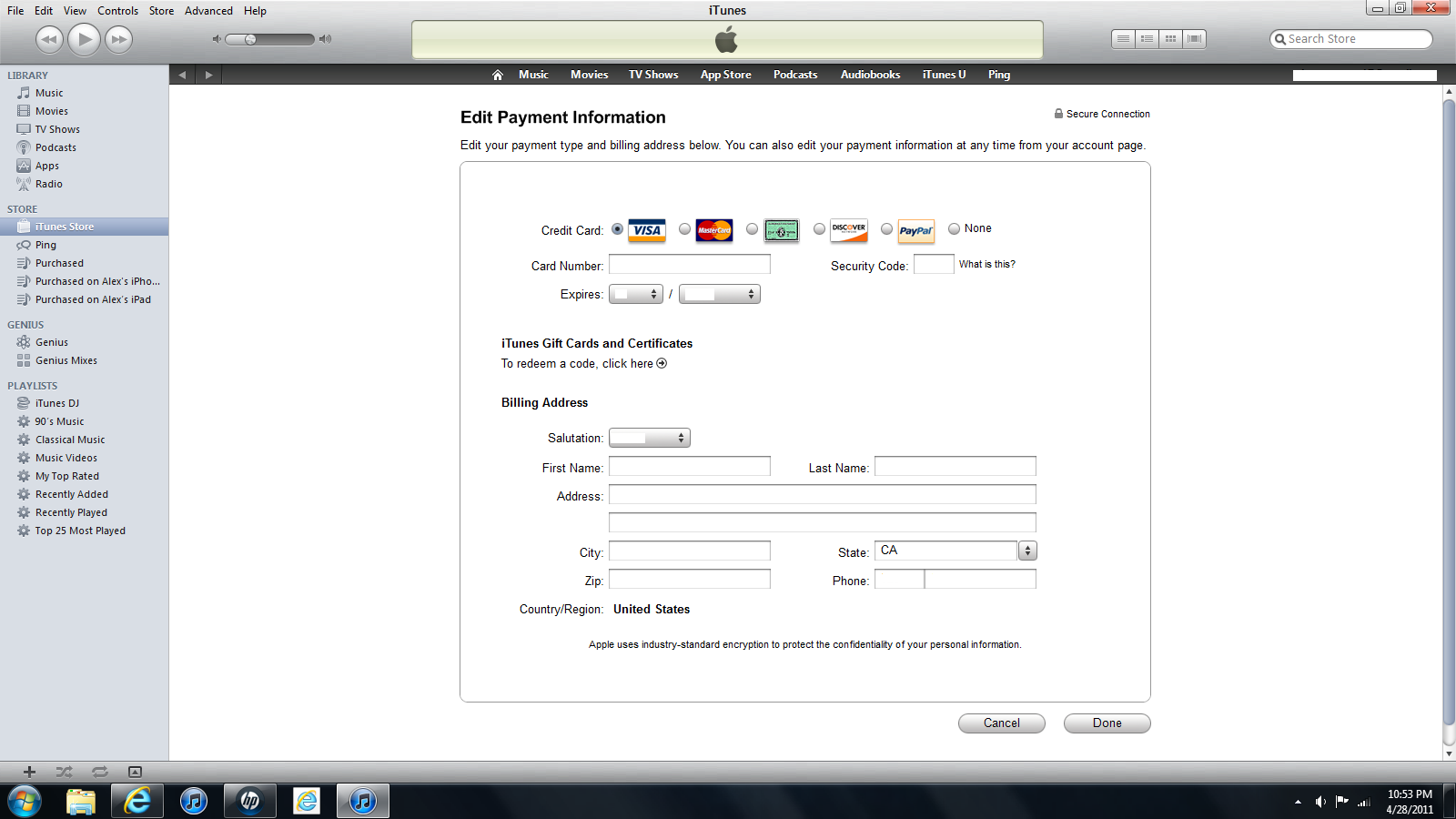Click the system tray volume icon
1456x819 pixels.
1319,802
